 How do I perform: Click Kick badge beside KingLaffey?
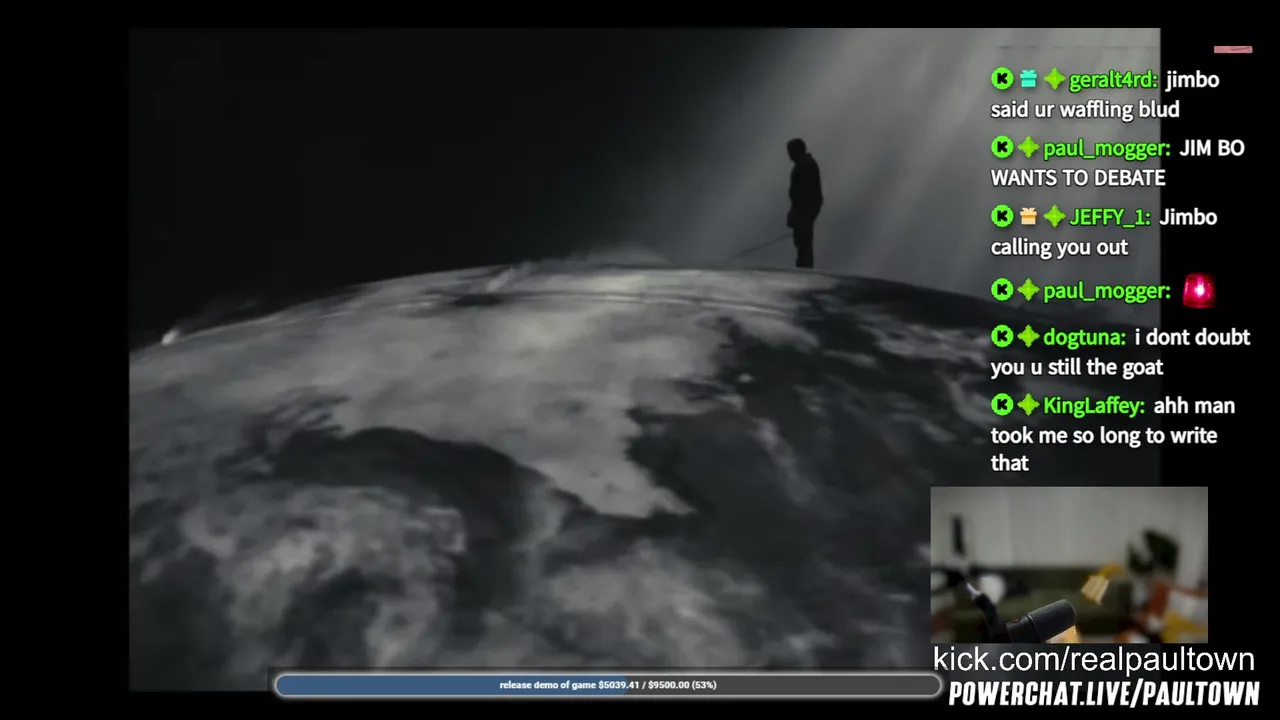tap(1002, 405)
